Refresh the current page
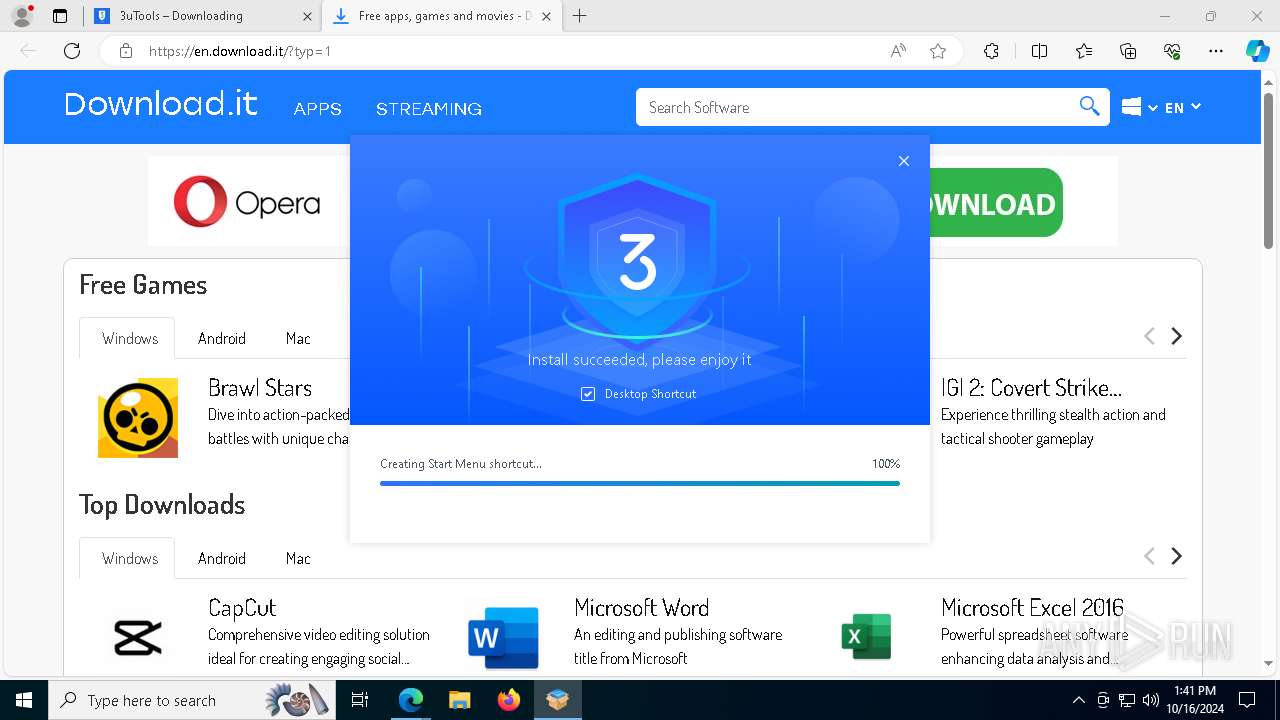Screen dimensions: 1280x720 (x=72, y=51)
